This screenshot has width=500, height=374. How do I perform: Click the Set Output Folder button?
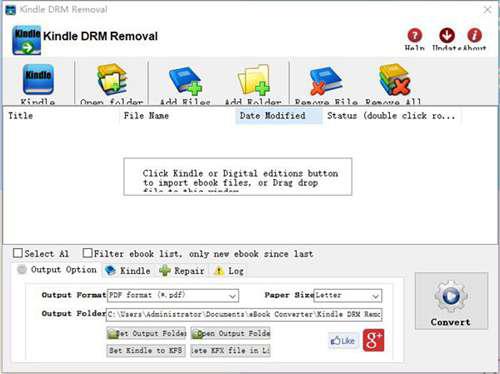[146, 333]
